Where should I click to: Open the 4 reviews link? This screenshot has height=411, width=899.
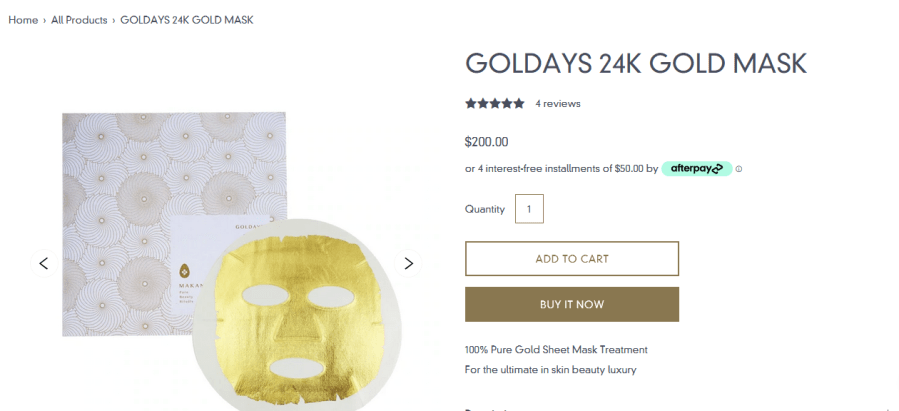coord(557,103)
